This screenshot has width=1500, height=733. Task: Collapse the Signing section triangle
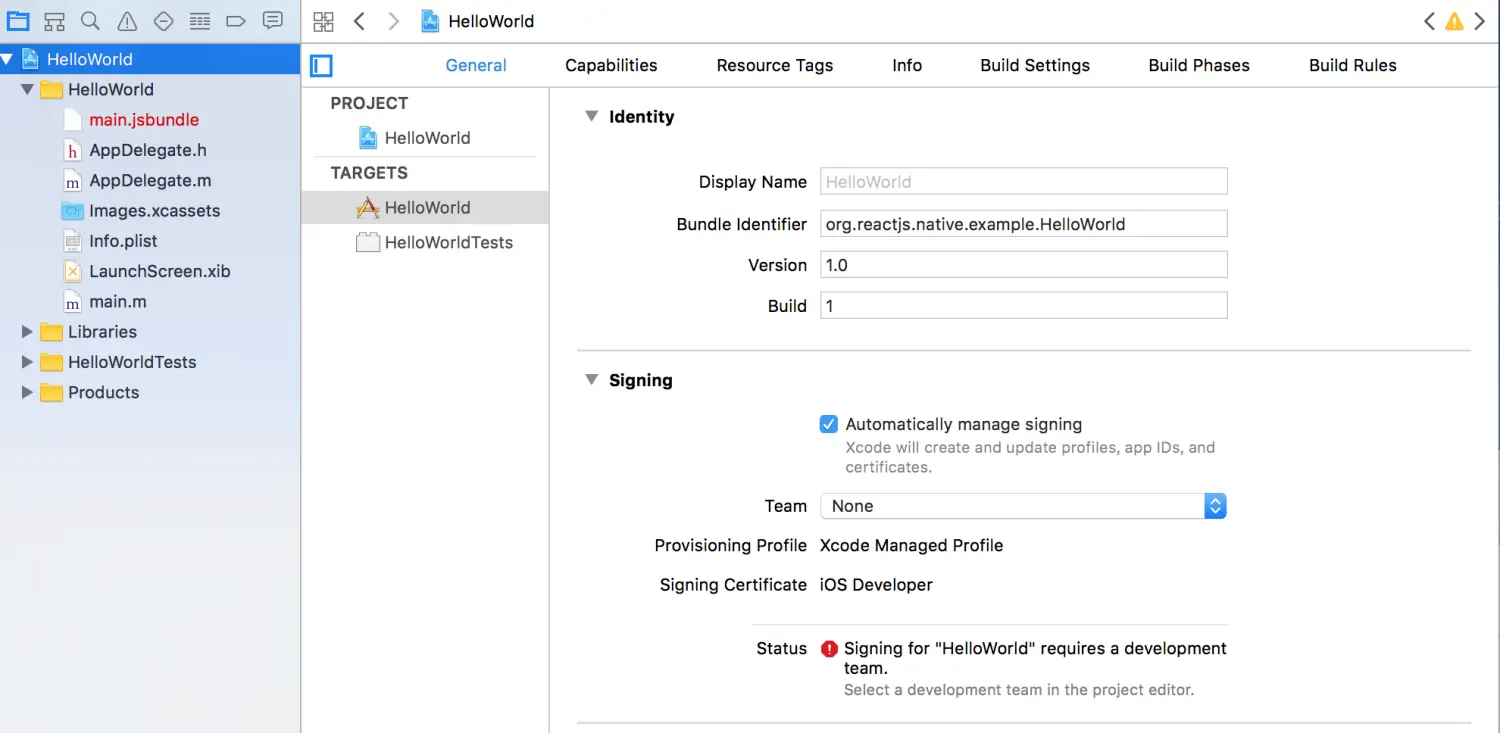(x=591, y=380)
